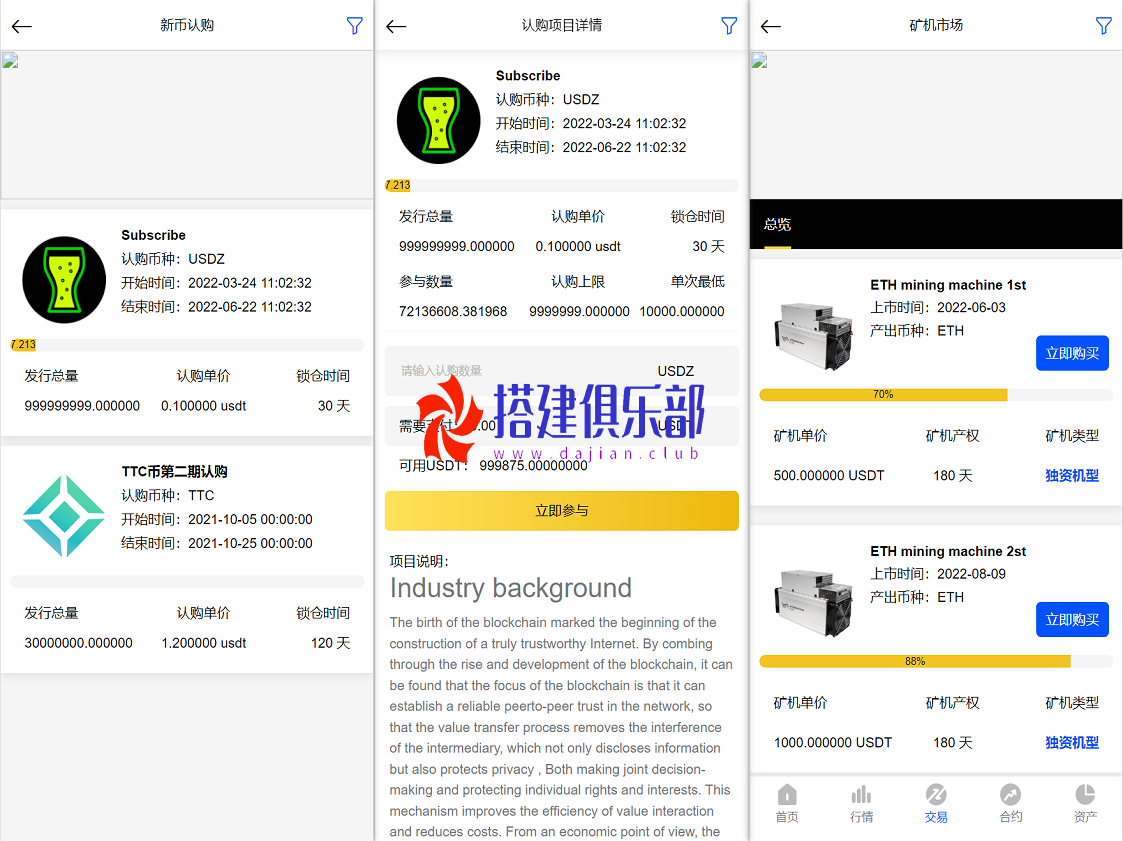1123x841 pixels.
Task: Click the 认购币种 TTC line
Action: click(x=168, y=495)
